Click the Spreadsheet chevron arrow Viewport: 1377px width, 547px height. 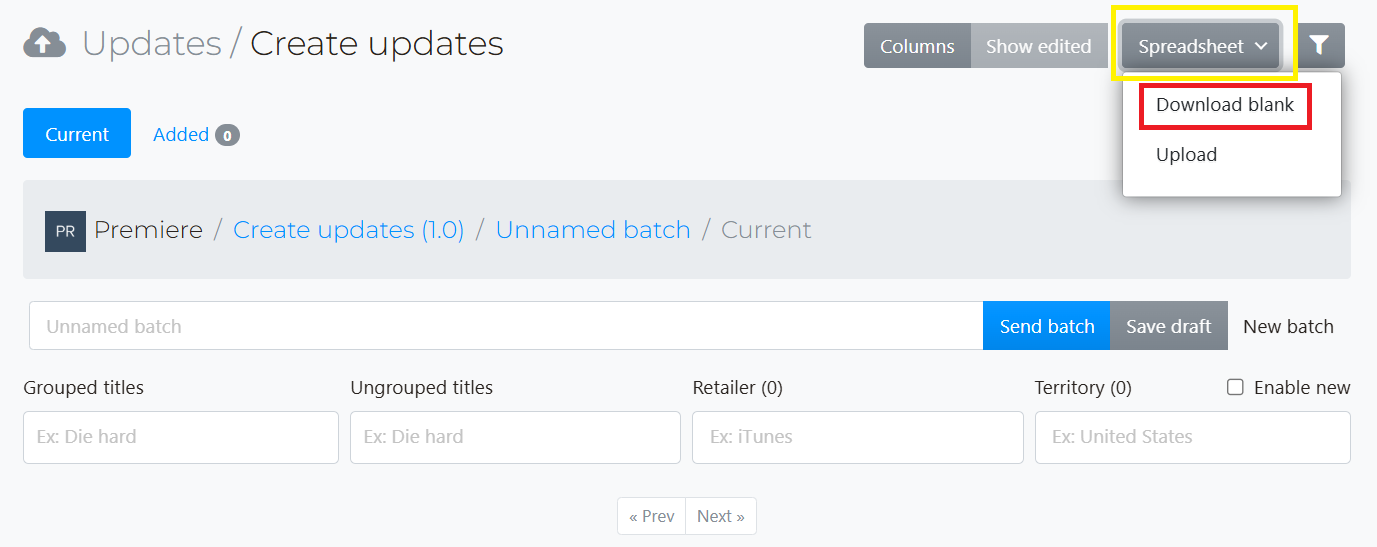click(x=1261, y=46)
